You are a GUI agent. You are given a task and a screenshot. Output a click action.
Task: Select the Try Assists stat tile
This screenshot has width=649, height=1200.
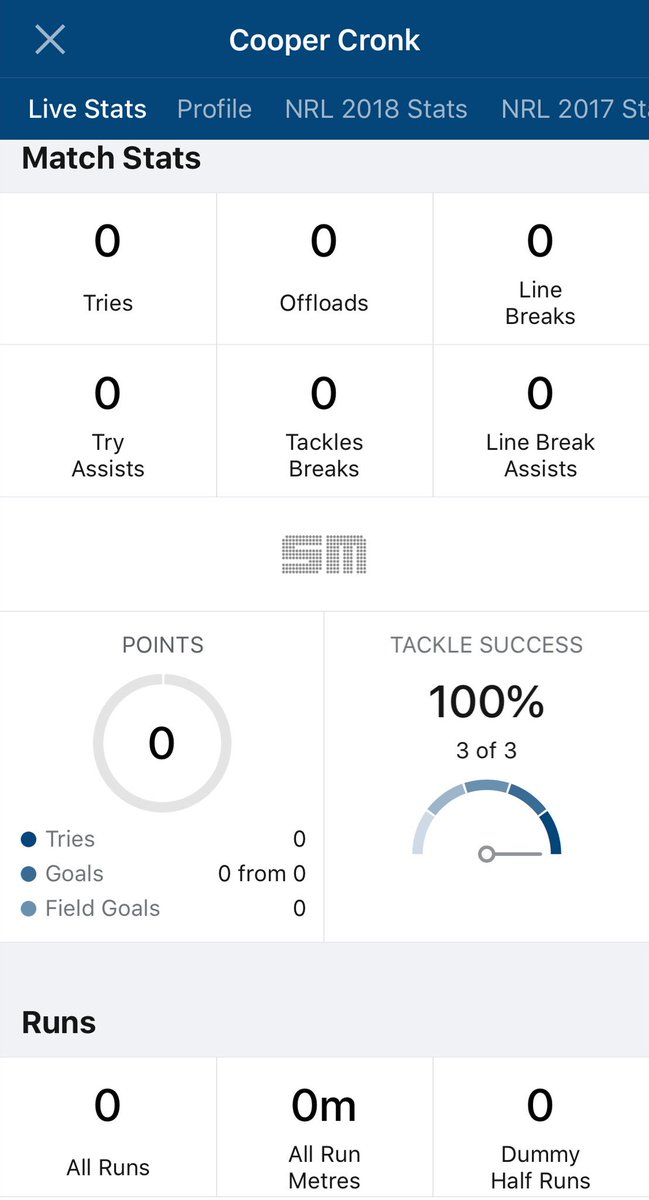point(108,421)
